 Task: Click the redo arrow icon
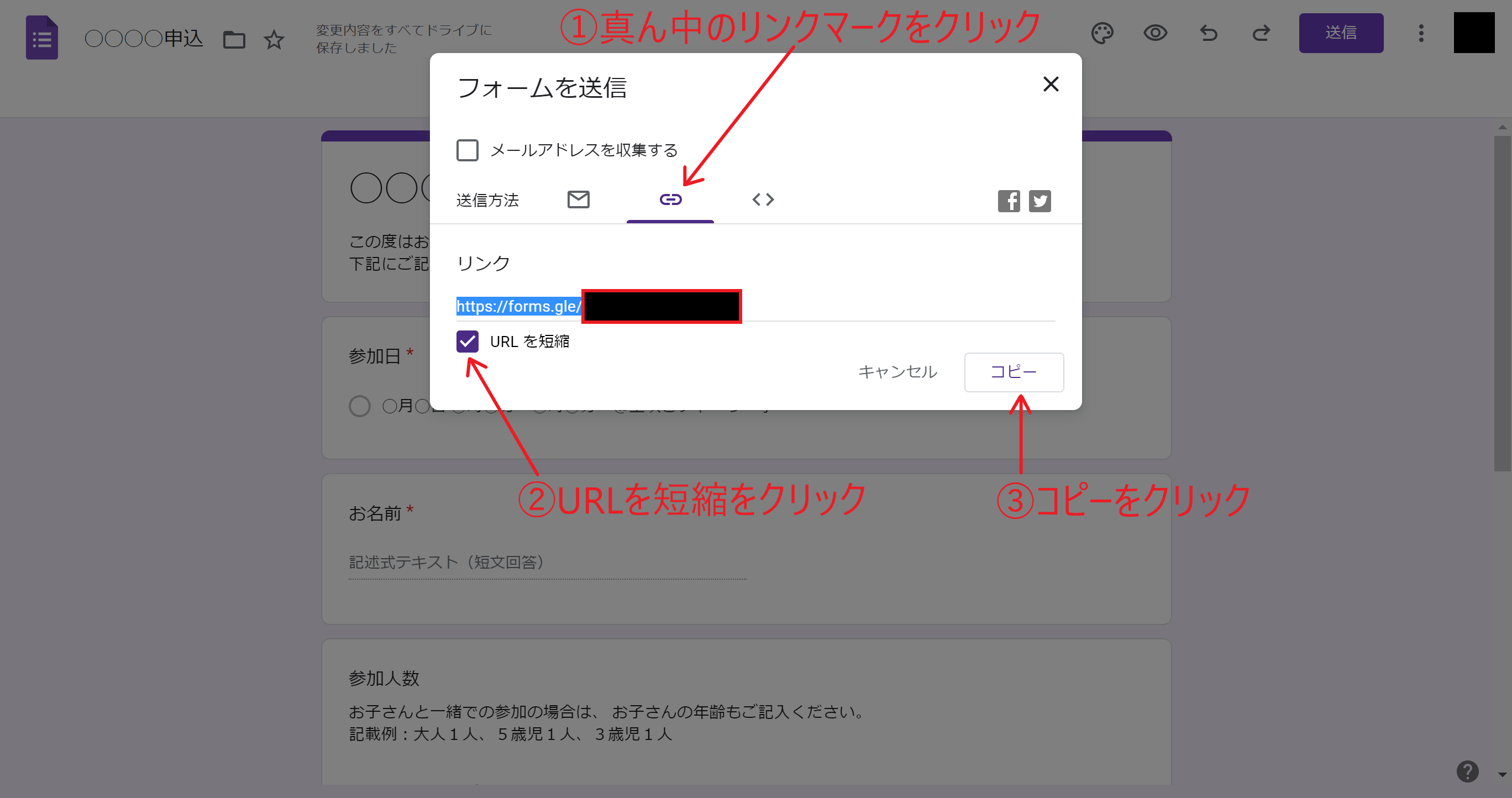tap(1261, 33)
